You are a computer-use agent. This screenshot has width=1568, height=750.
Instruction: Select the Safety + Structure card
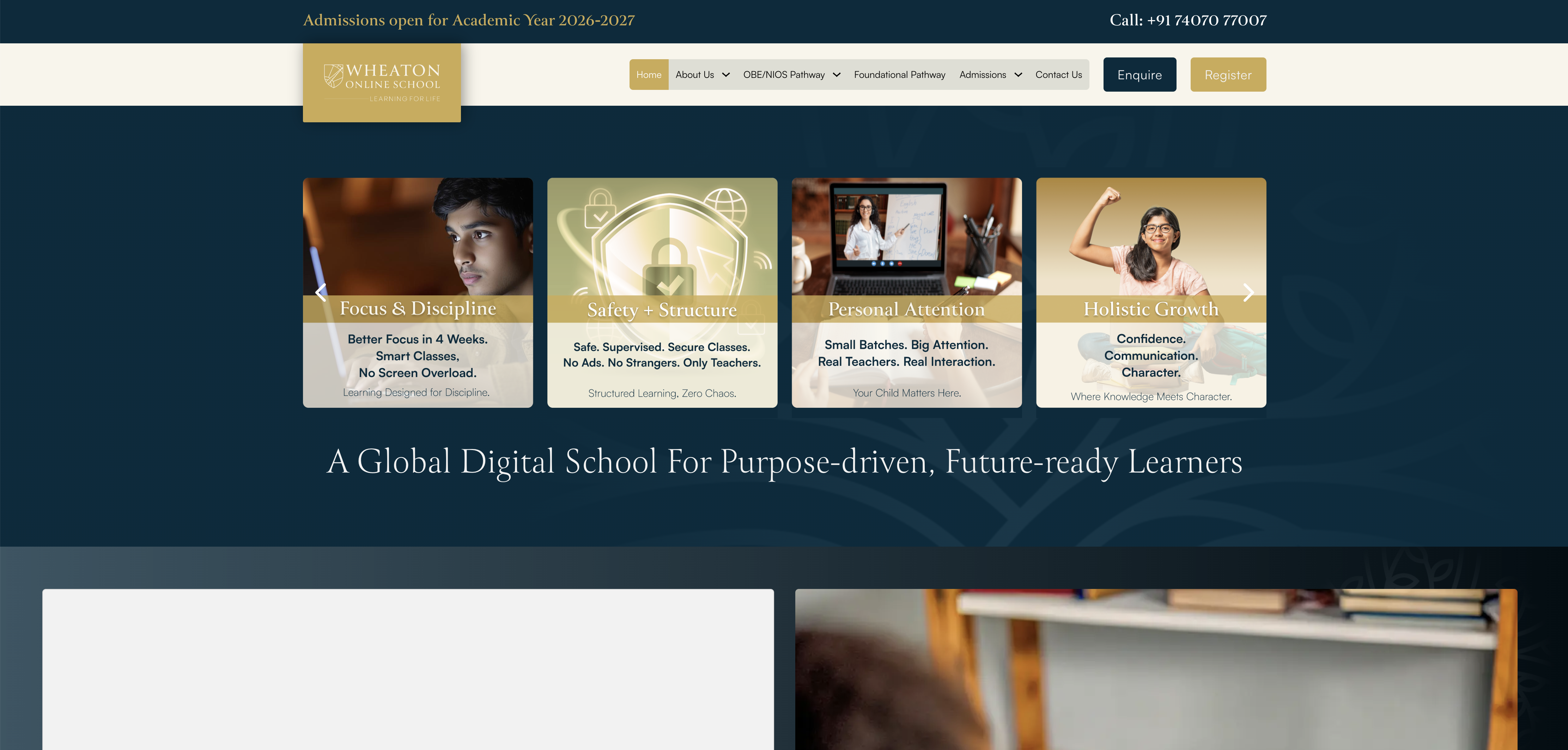(x=662, y=293)
